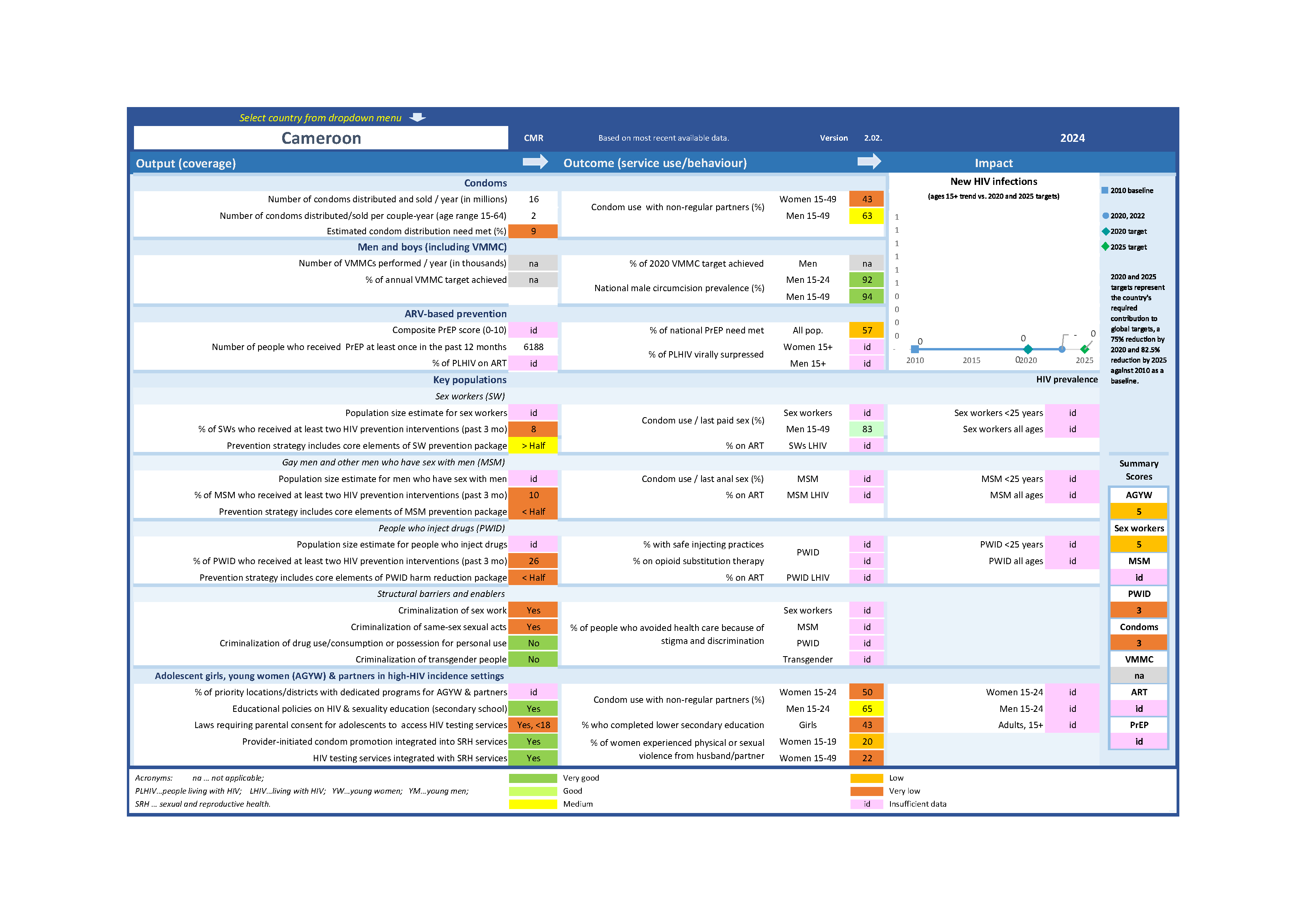Click the Very low orange legend swatch
The image size is (1307, 924).
pyautogui.click(x=866, y=791)
